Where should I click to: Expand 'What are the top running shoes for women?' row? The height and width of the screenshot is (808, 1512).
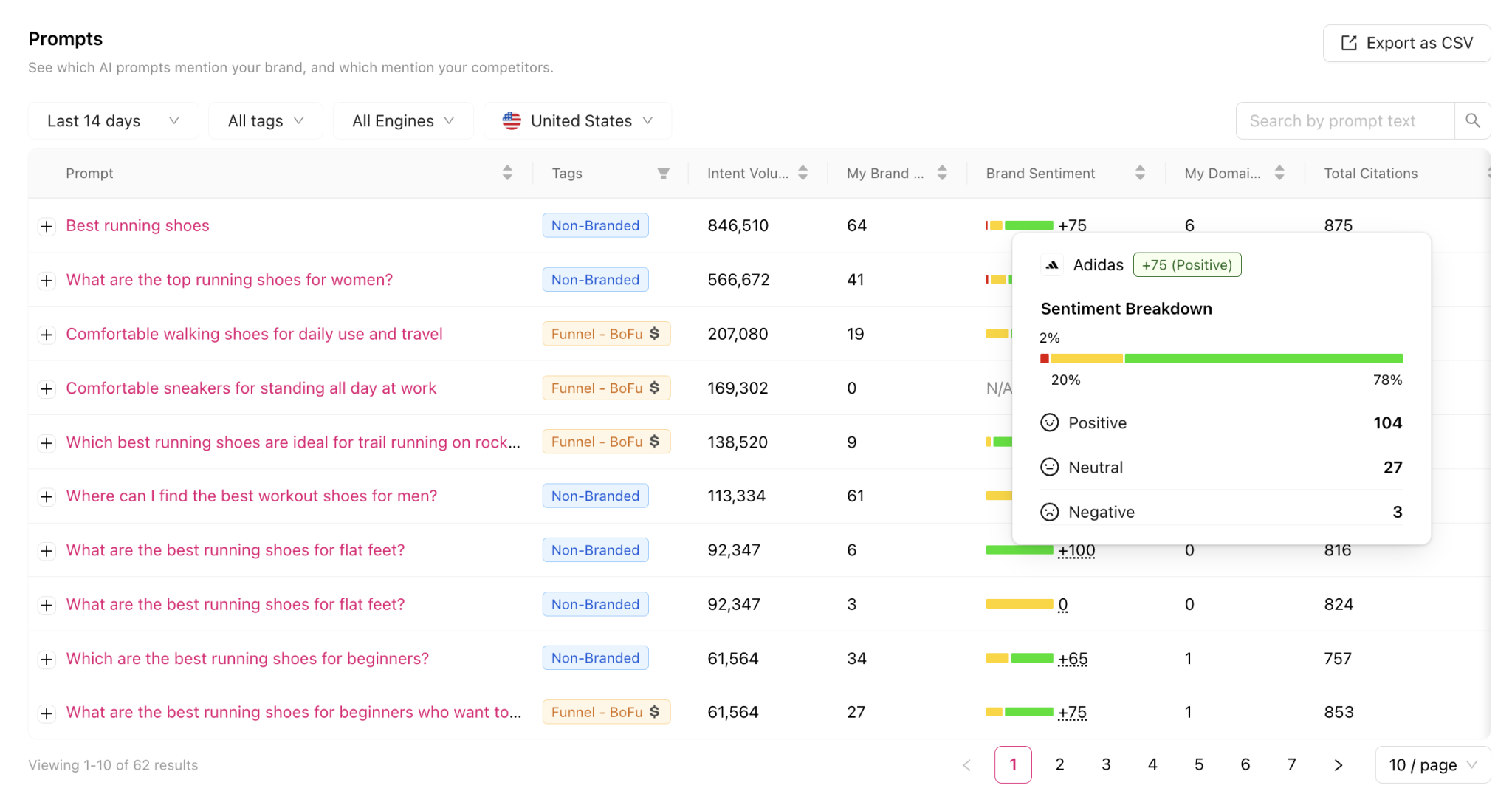(x=47, y=281)
